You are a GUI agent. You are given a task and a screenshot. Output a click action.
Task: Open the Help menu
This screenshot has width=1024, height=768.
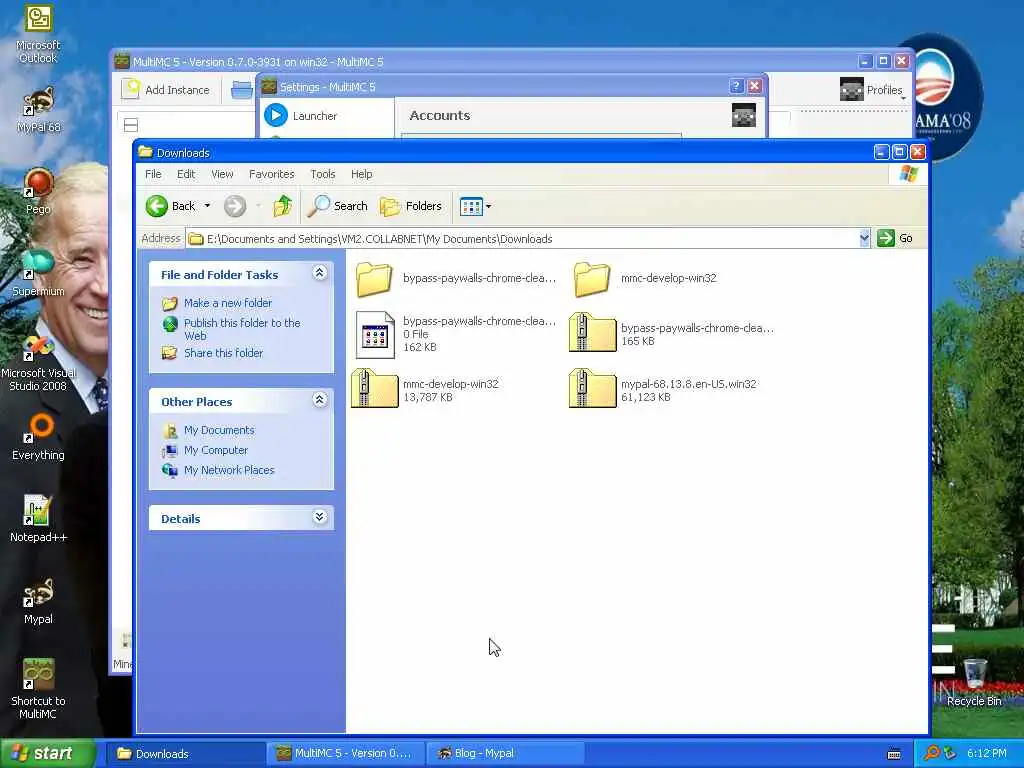[x=361, y=174]
